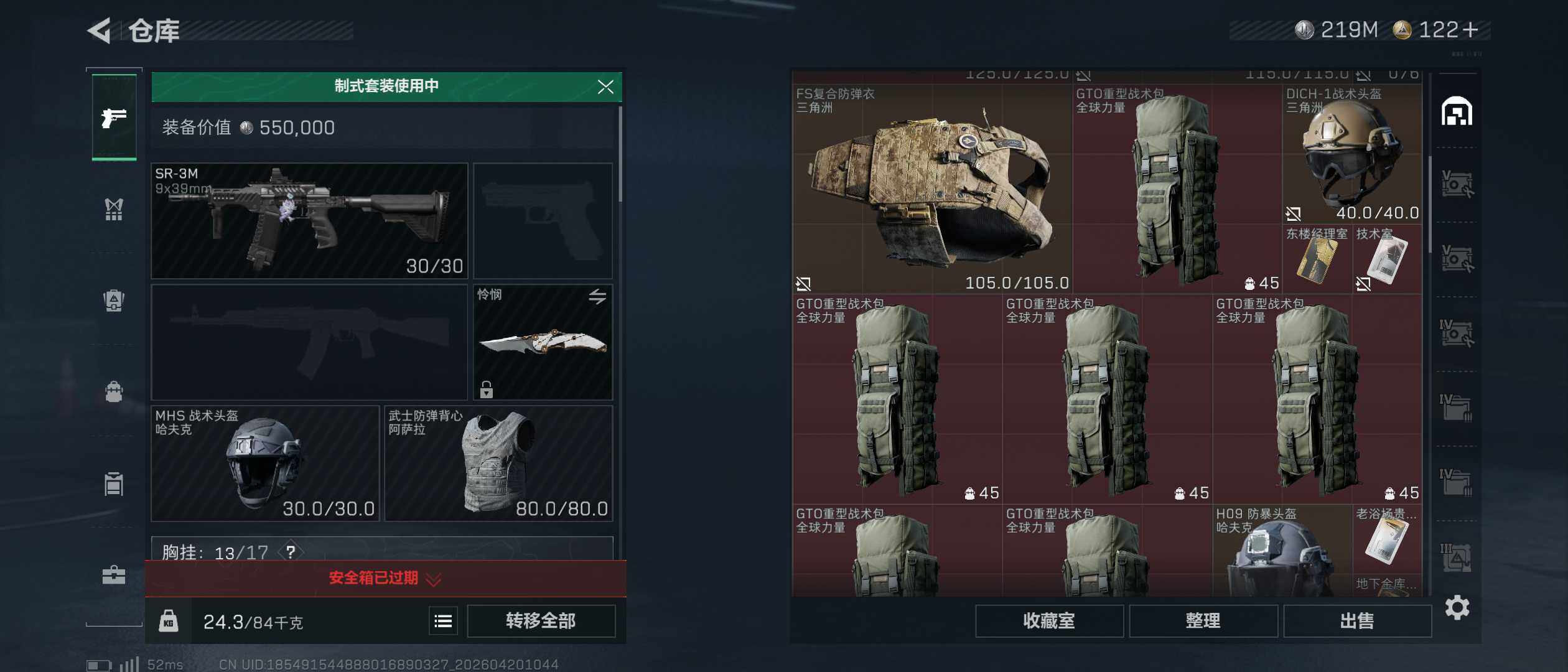Click the 出售 sell button
Screen dimensions: 1568x672
click(x=1357, y=621)
